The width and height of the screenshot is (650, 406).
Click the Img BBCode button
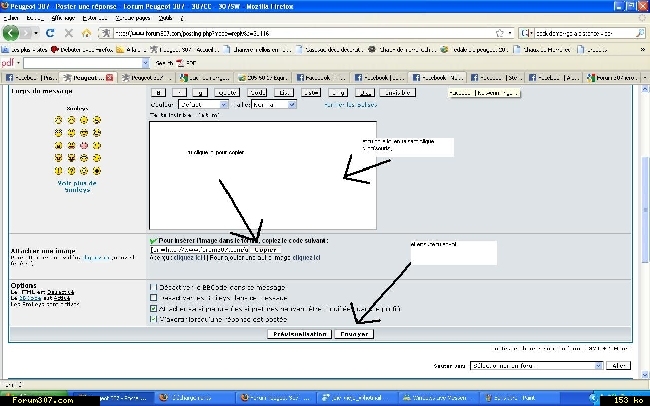point(337,92)
